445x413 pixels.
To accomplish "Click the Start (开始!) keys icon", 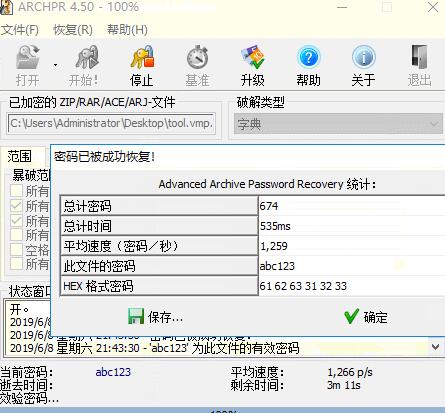I will 86,57.
